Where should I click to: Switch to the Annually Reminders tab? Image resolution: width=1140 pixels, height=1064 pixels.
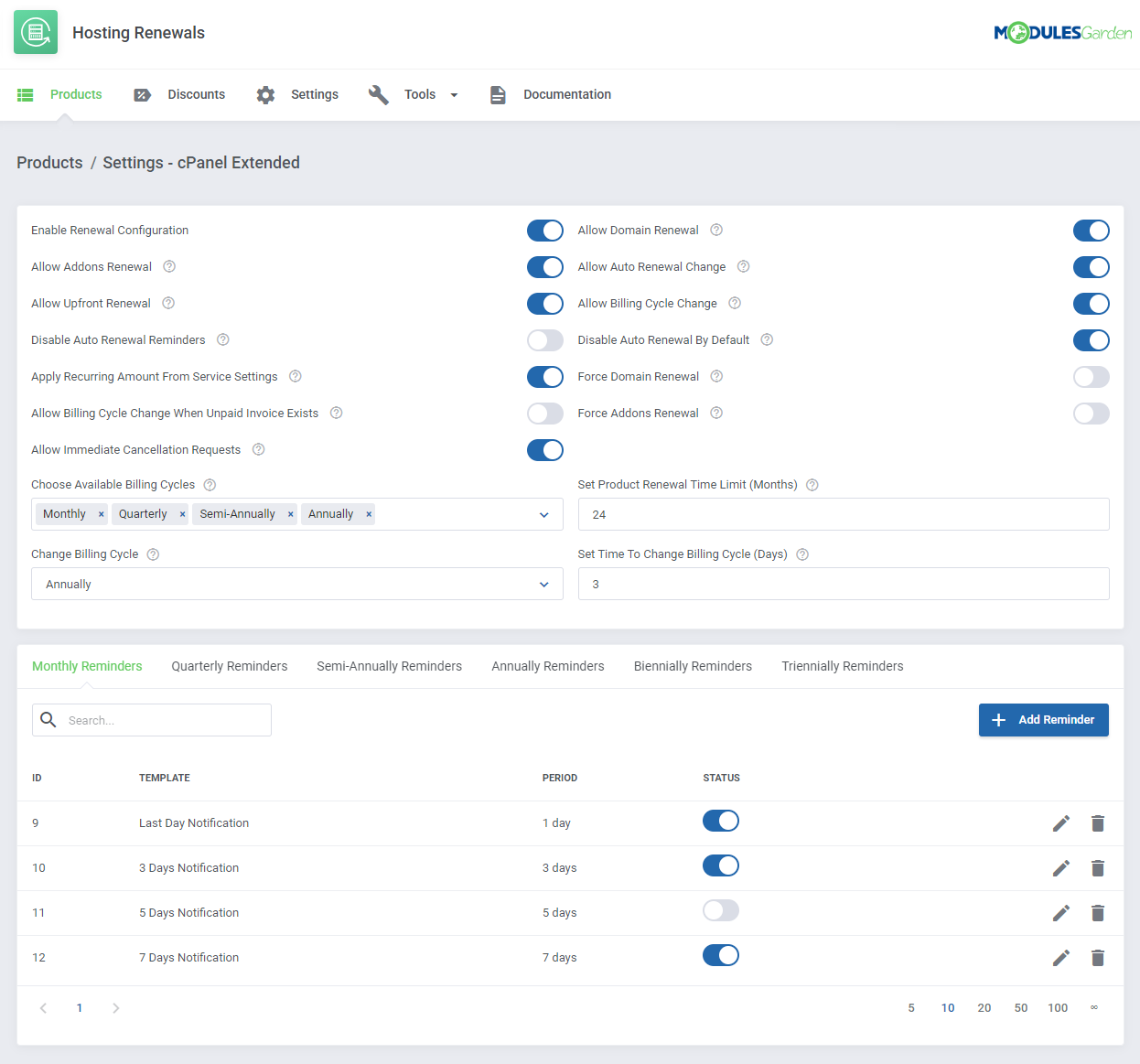click(x=547, y=666)
